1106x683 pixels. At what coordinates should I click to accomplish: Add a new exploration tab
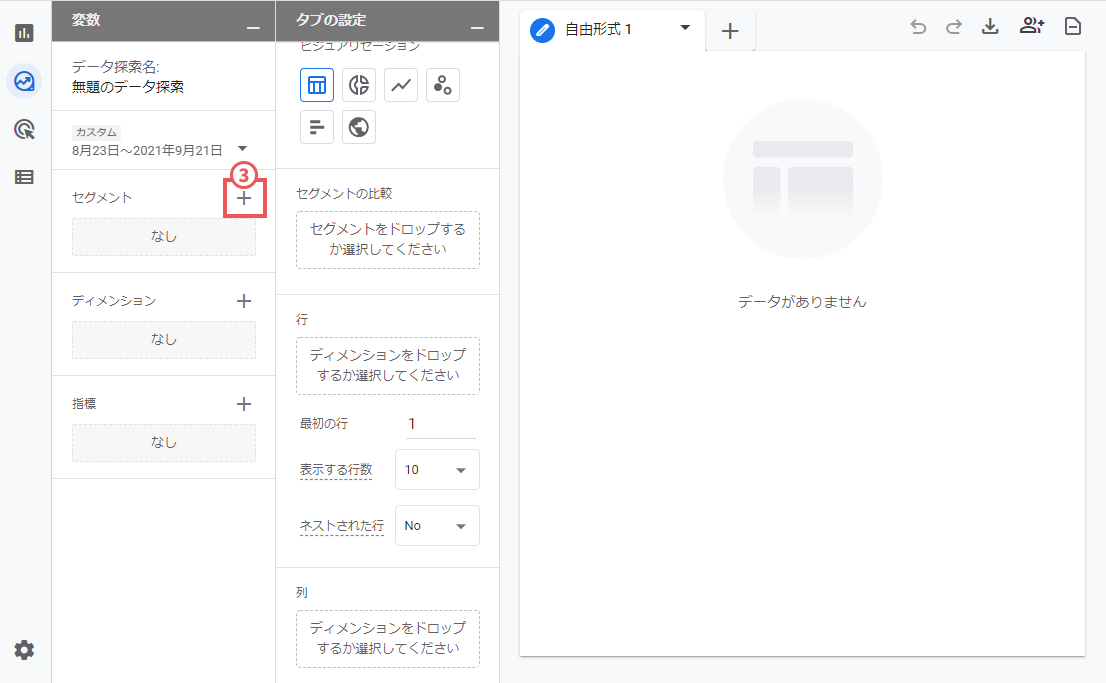[730, 30]
